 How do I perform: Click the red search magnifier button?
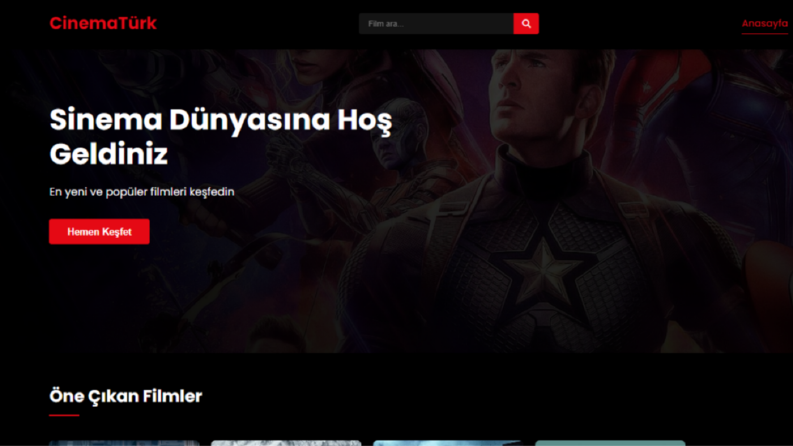tap(526, 24)
